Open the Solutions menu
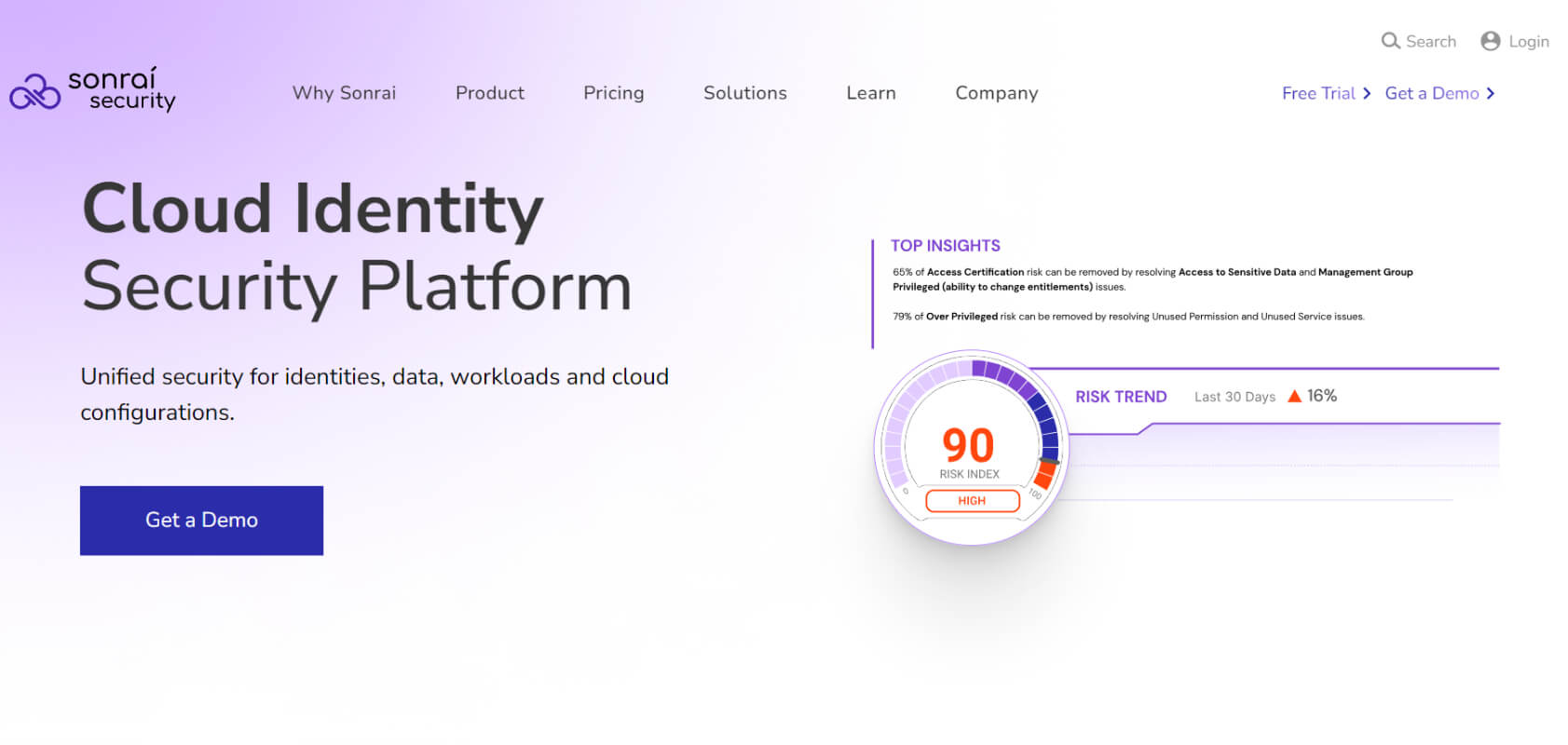This screenshot has height=745, width=1568. tap(745, 93)
